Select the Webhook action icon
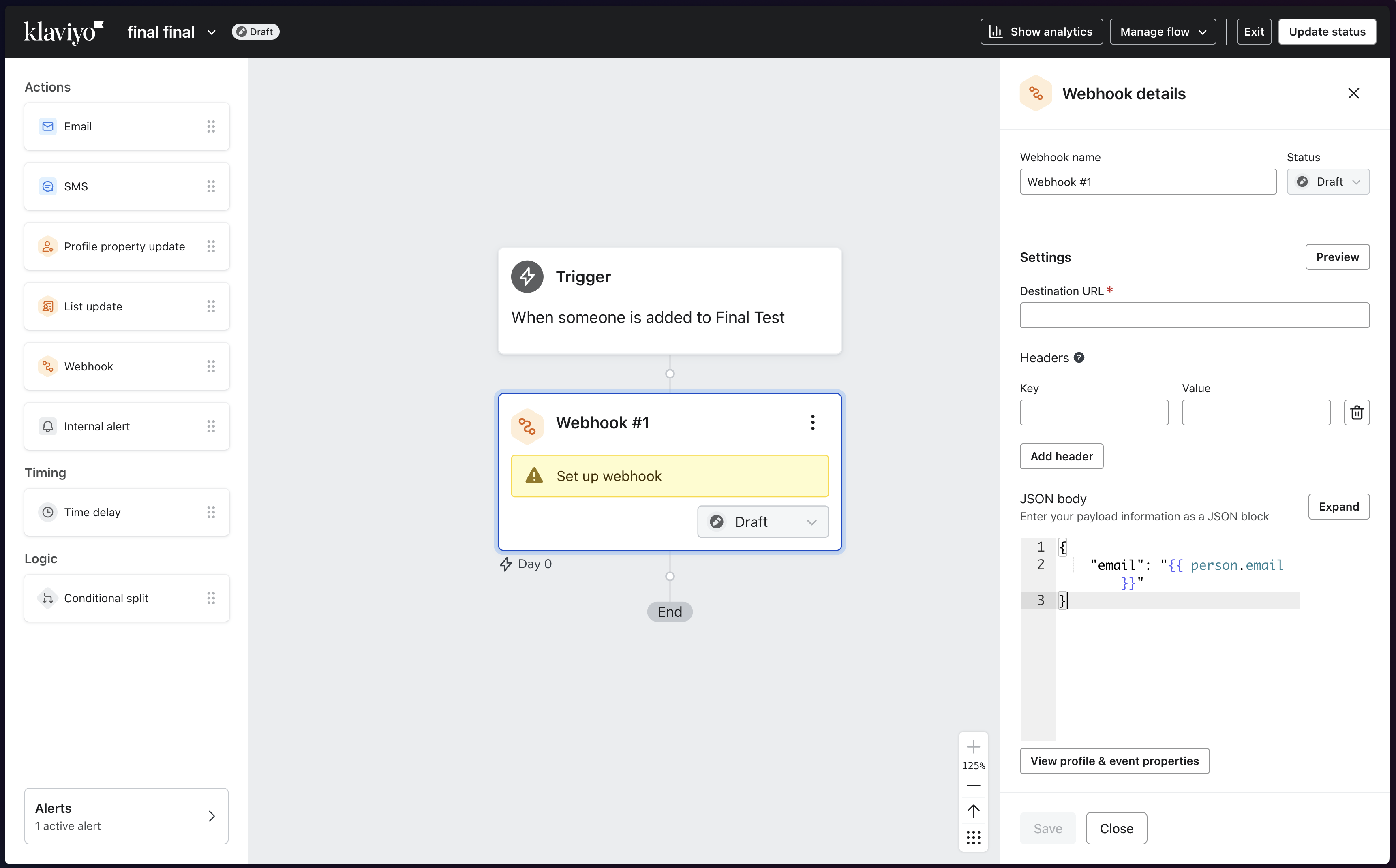Viewport: 1396px width, 868px height. (48, 366)
